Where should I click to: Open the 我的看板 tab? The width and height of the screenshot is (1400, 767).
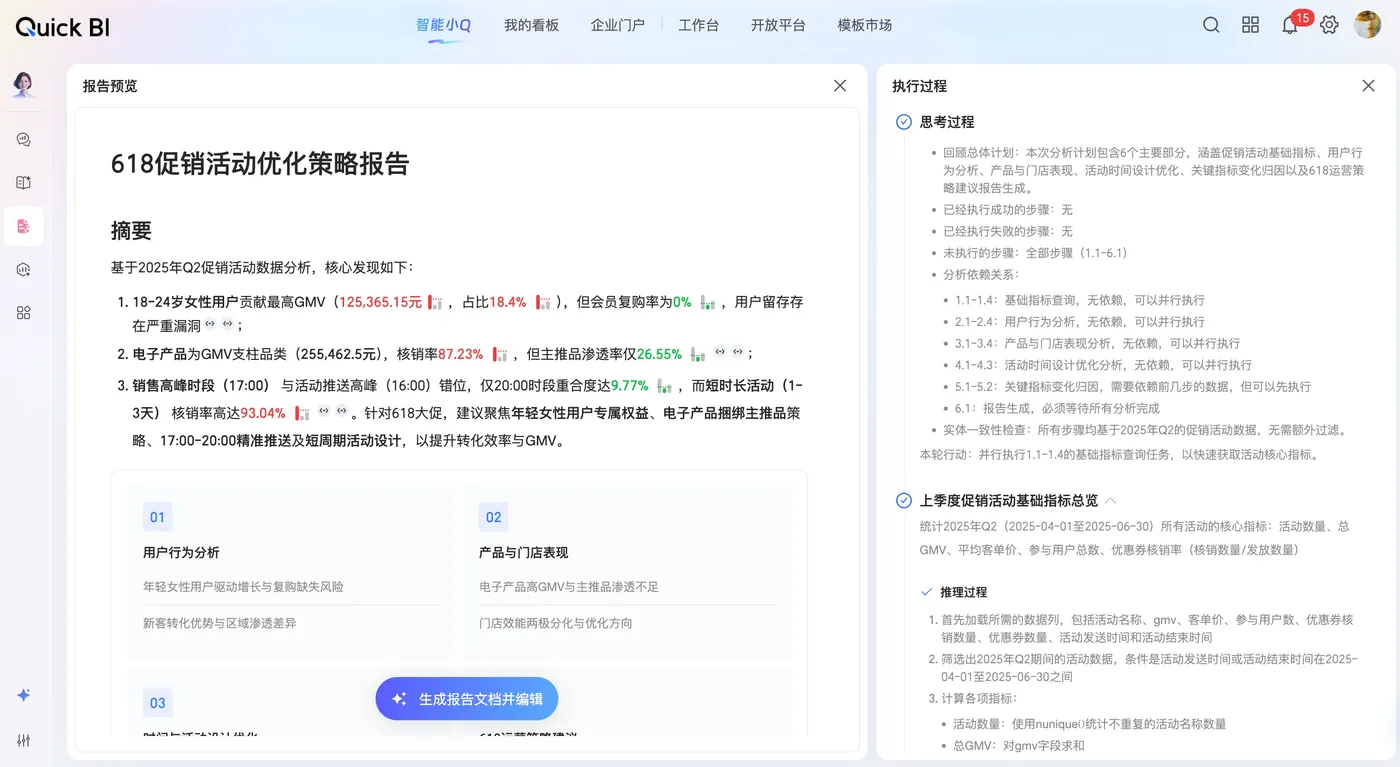coord(531,25)
